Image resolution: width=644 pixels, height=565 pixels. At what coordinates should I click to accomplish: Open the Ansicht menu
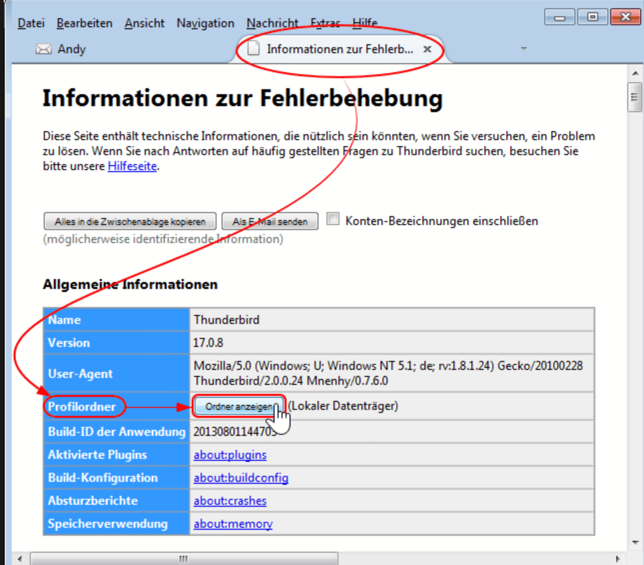(145, 23)
